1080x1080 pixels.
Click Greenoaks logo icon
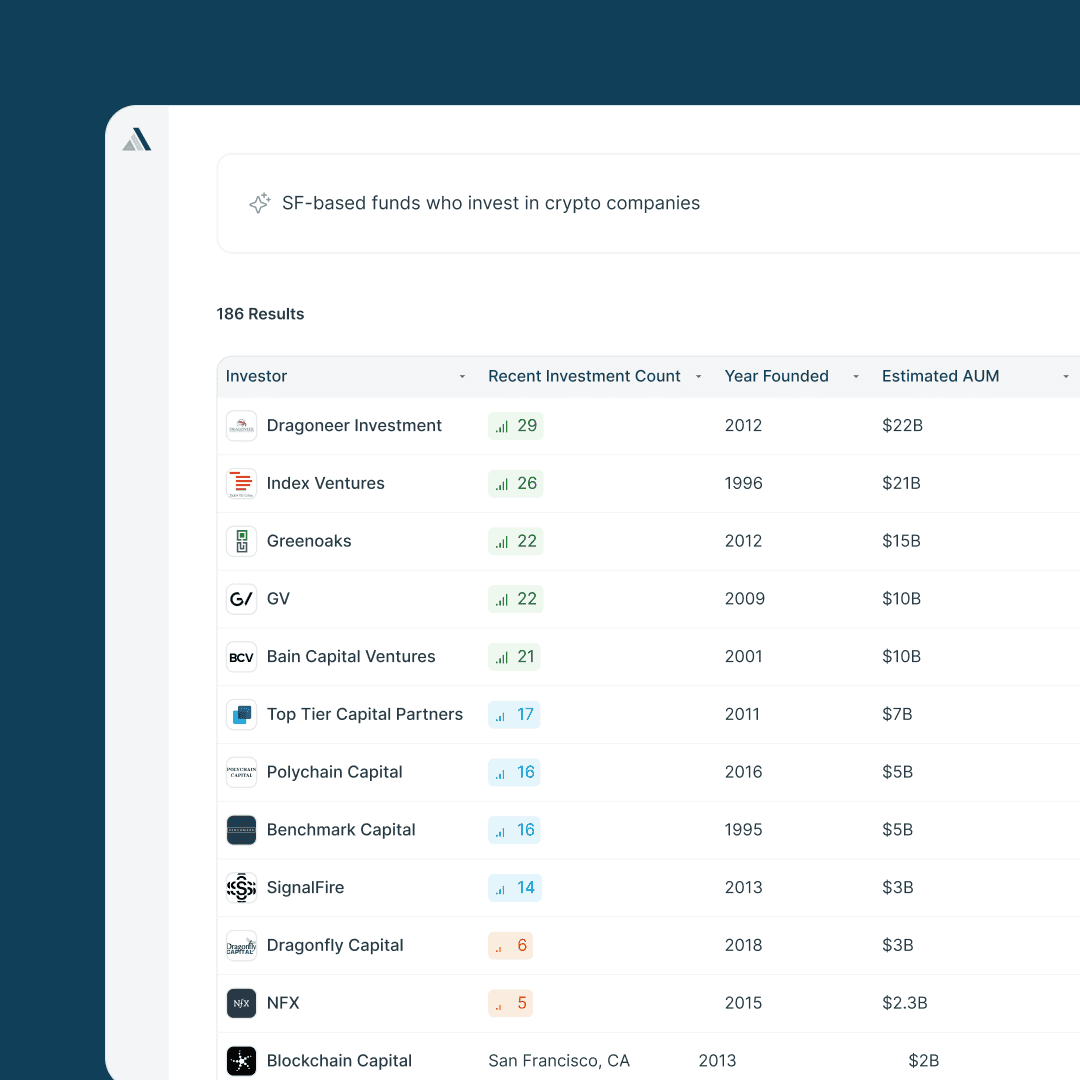[x=242, y=541]
